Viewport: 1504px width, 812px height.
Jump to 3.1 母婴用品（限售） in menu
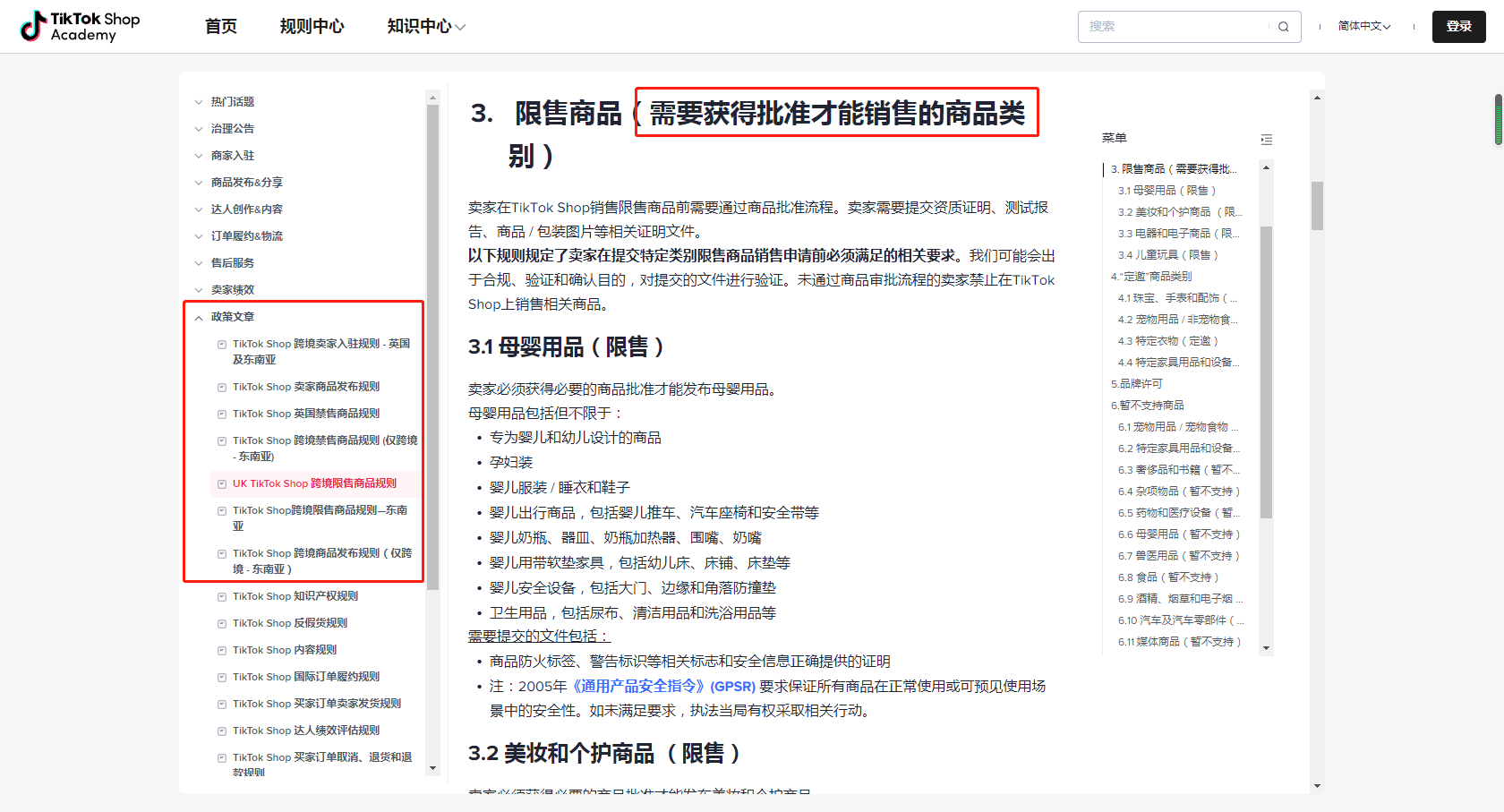pyautogui.click(x=1167, y=191)
